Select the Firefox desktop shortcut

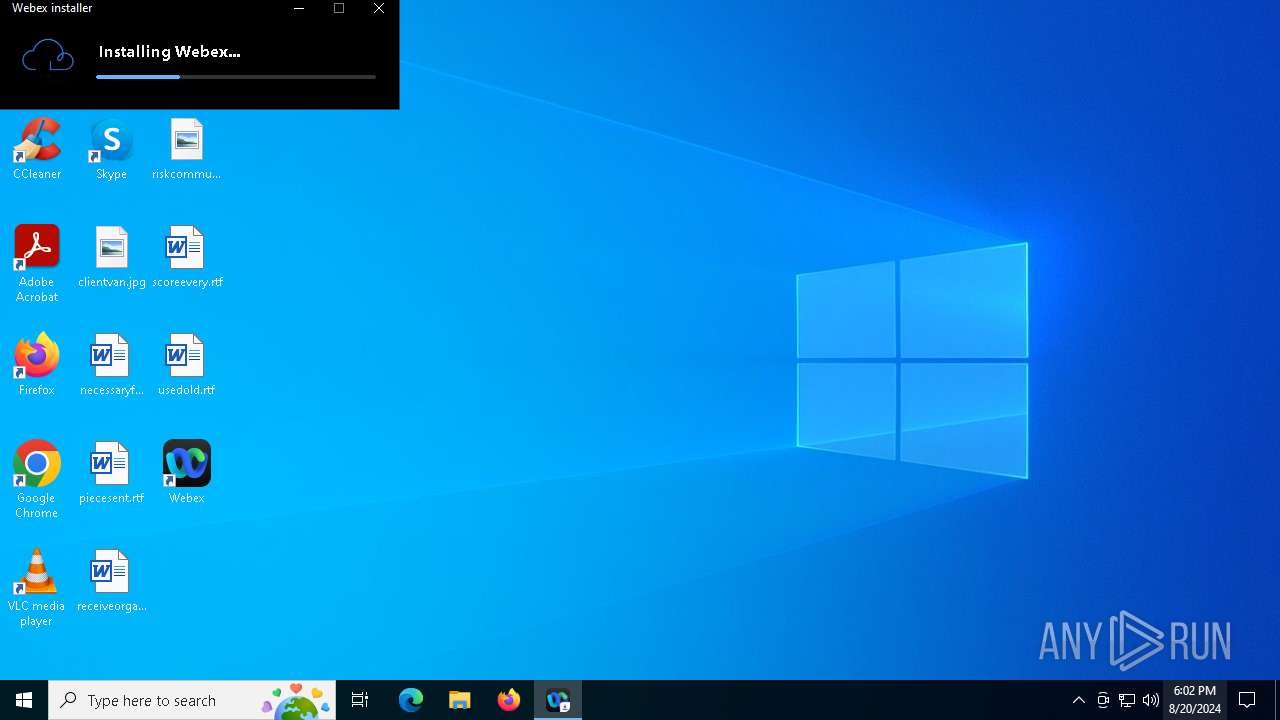pos(37,365)
